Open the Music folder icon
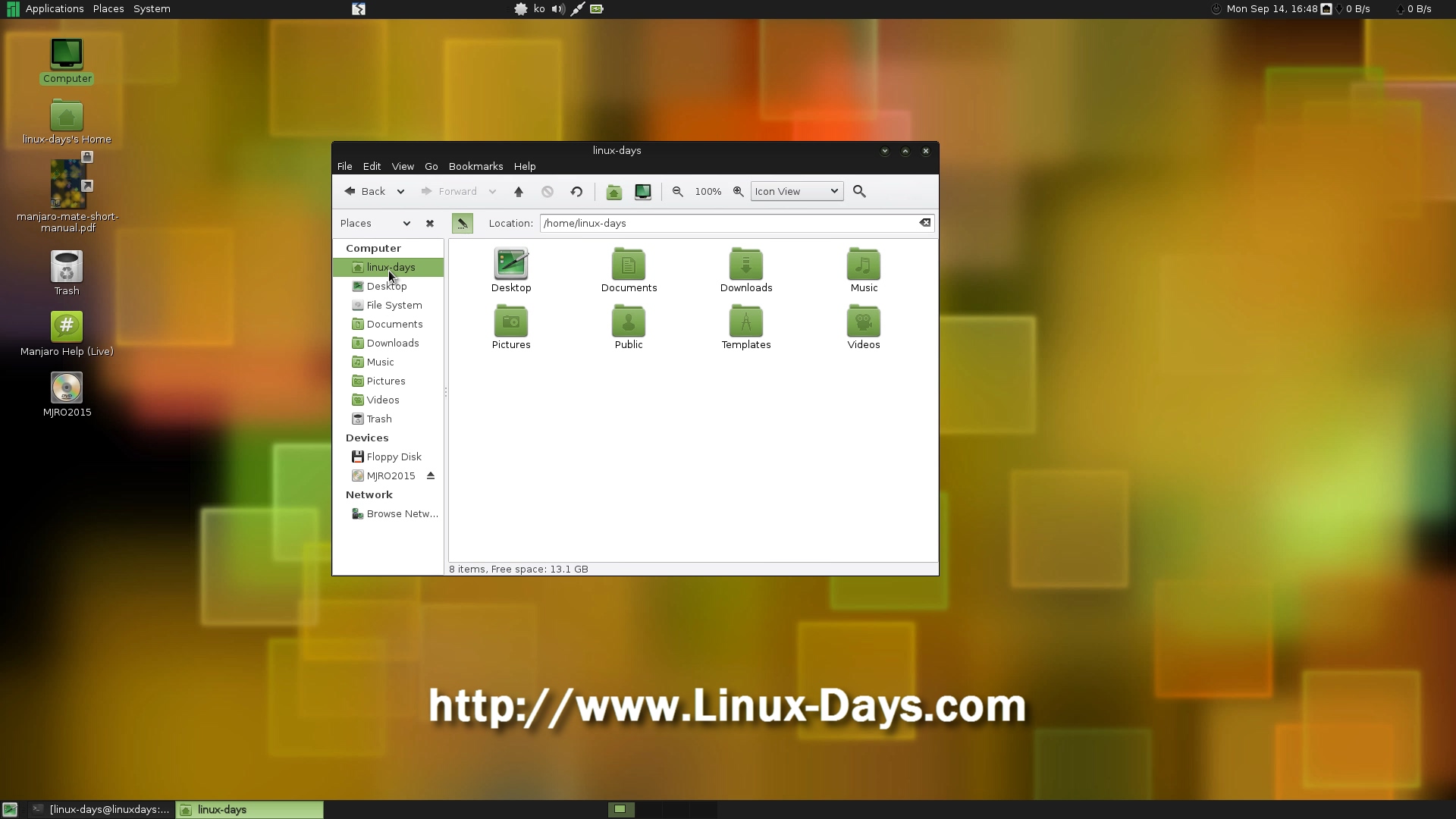Viewport: 1456px width, 819px height. [x=864, y=270]
